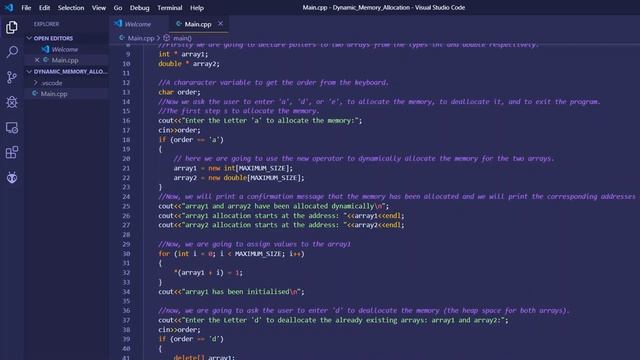640x360 pixels.
Task: Click 'array1 has been initialised' cout line
Action: click(x=231, y=292)
